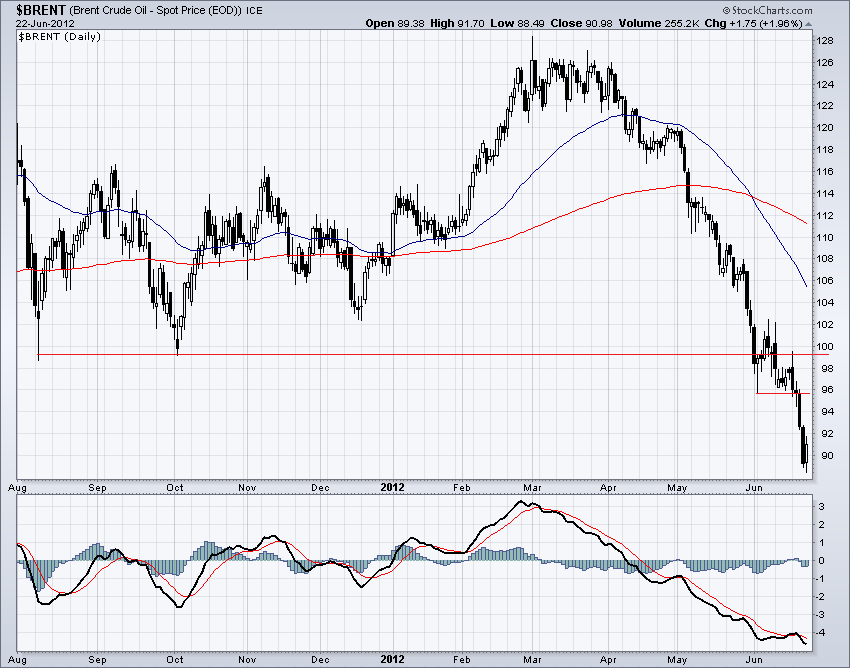Click the Jun label under the price panel
The width and height of the screenshot is (850, 668).
(754, 488)
